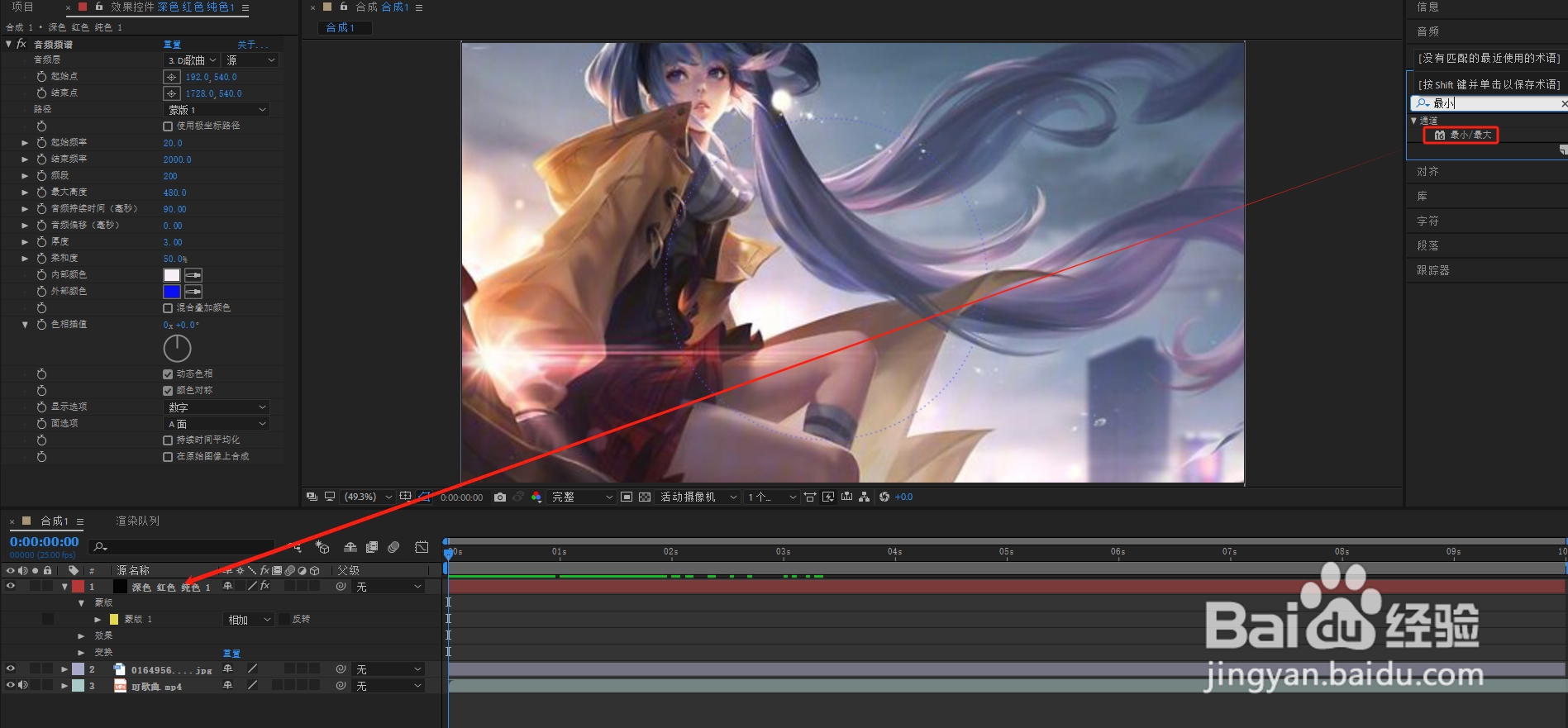Click eyedropper next to 内部颜色
This screenshot has width=1568, height=728.
(x=193, y=275)
